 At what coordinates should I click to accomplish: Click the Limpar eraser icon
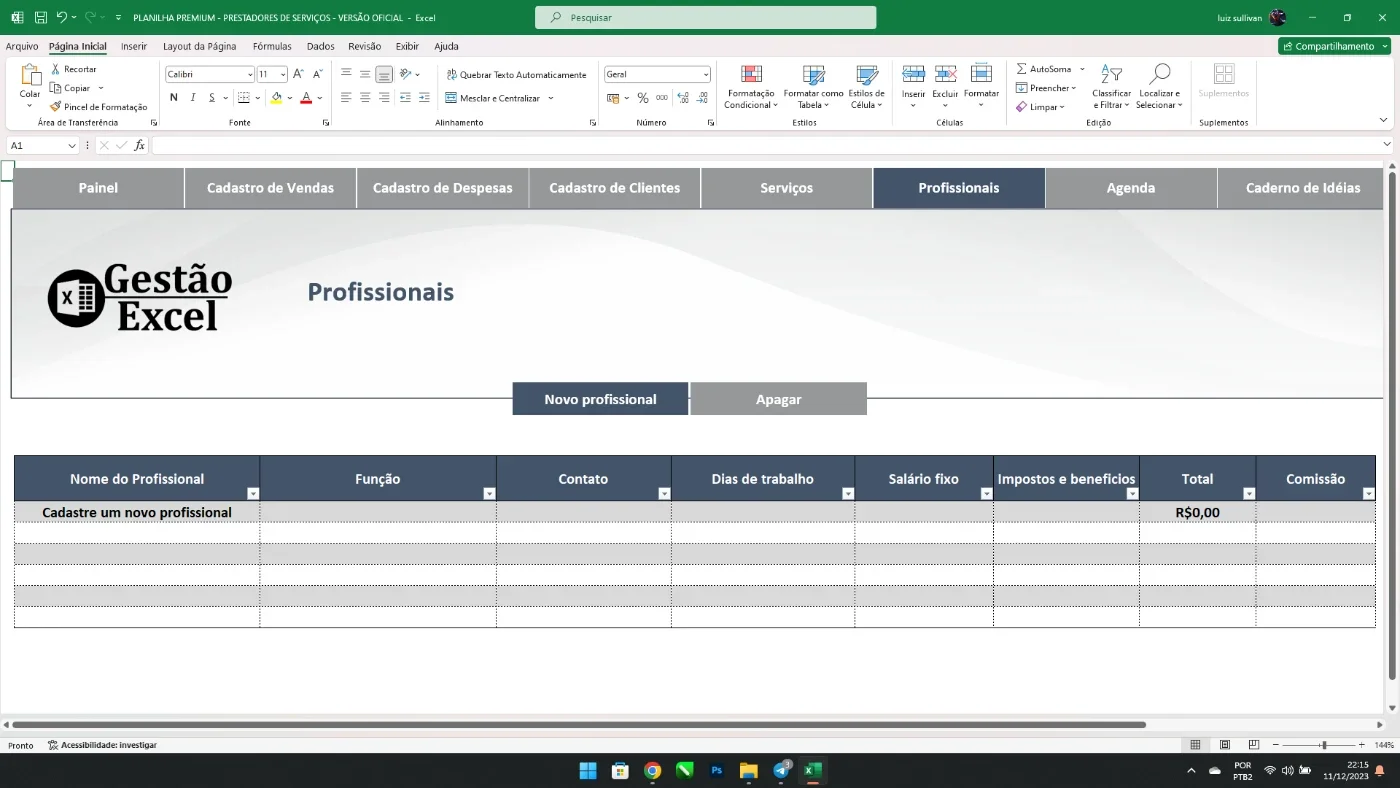[1021, 106]
